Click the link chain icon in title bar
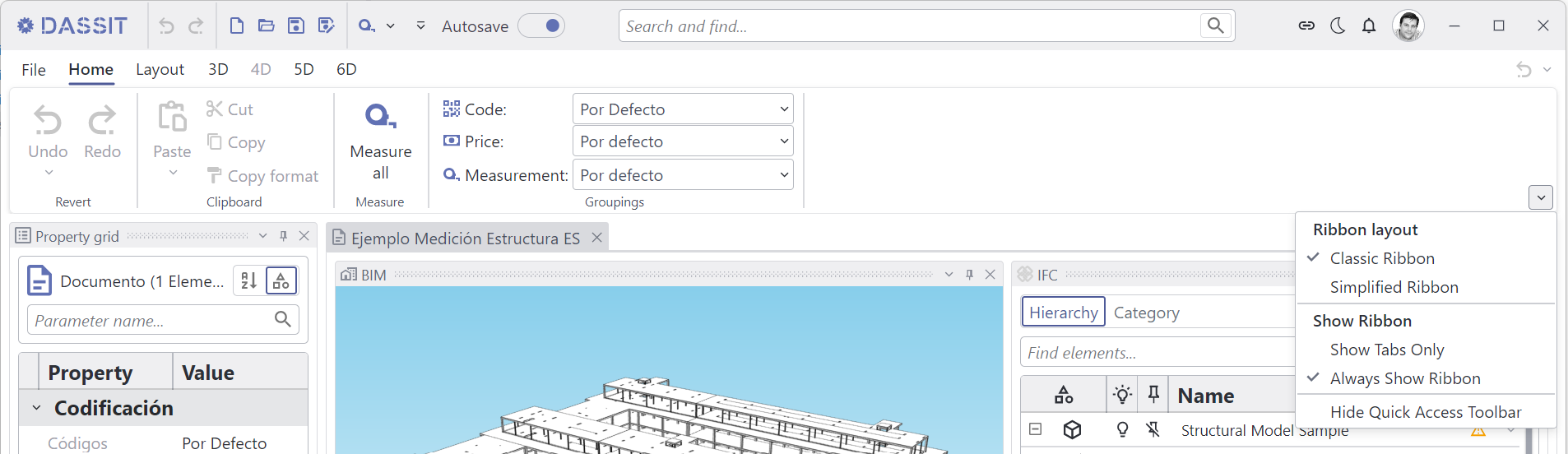This screenshot has width=1568, height=454. point(1306,25)
